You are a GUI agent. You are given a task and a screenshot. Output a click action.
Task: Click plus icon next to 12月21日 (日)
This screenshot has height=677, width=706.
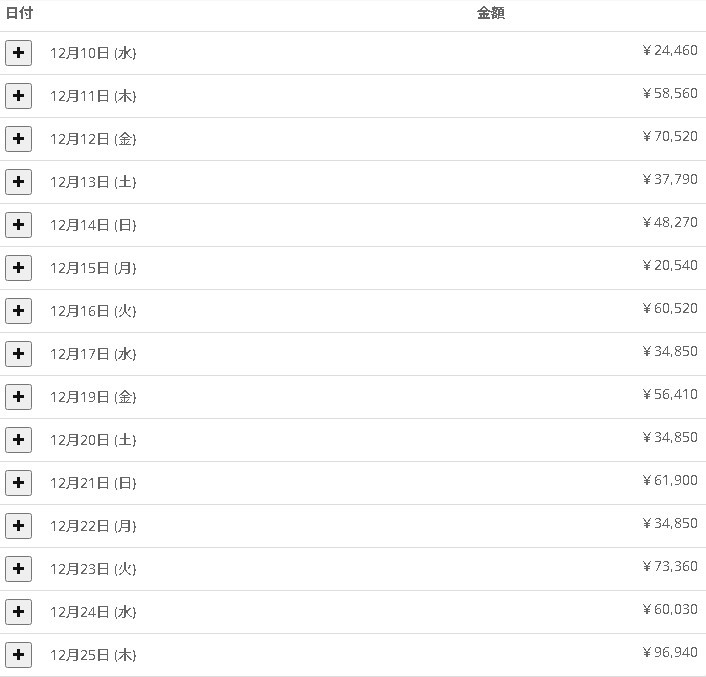(x=18, y=483)
